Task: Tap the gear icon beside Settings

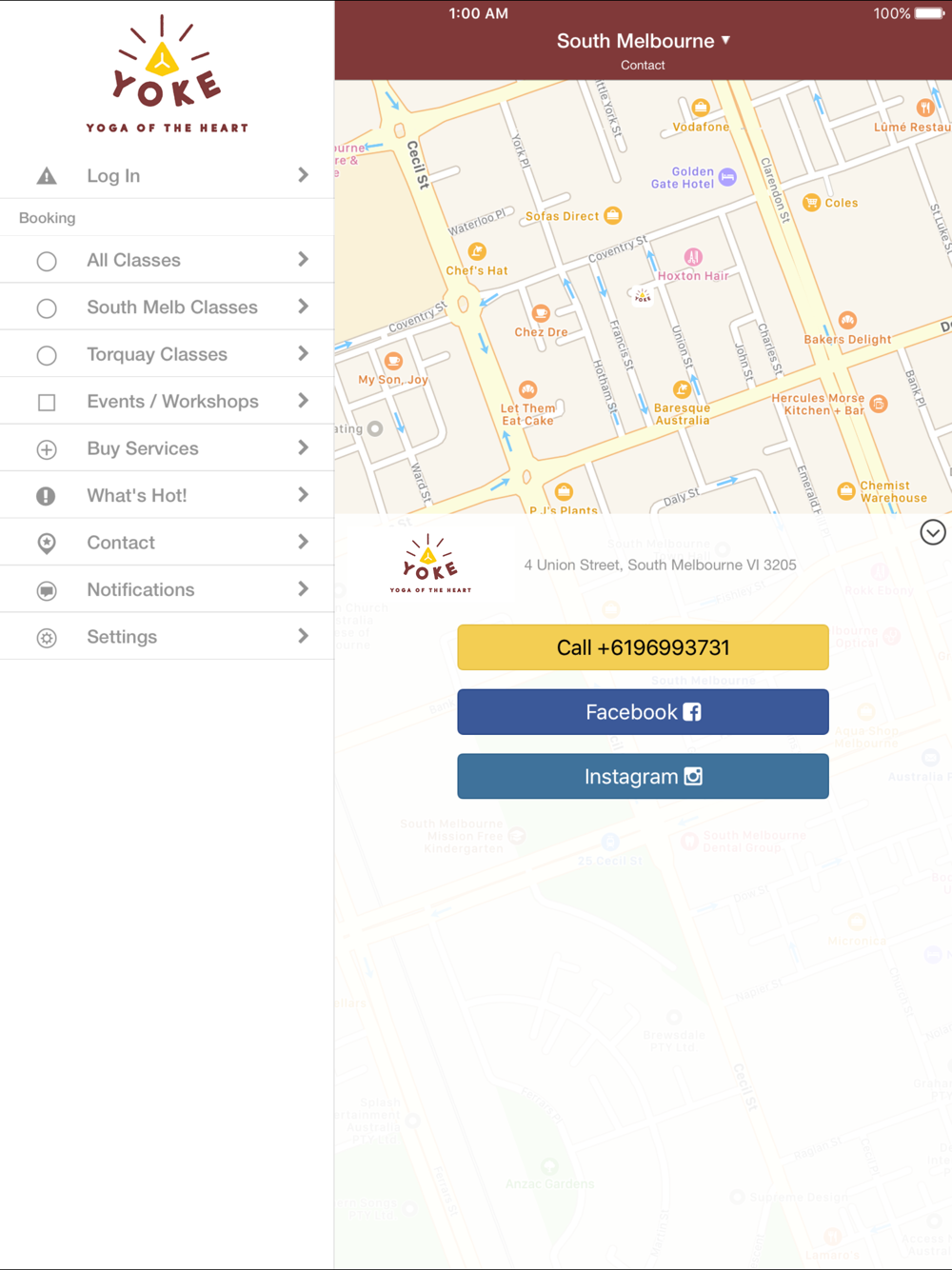Action: coord(47,638)
